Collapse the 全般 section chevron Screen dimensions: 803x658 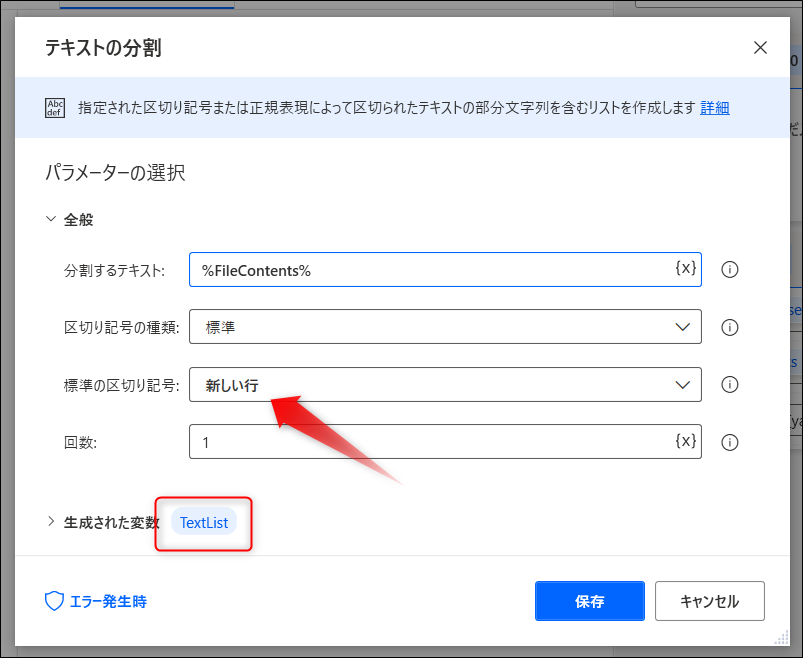51,219
